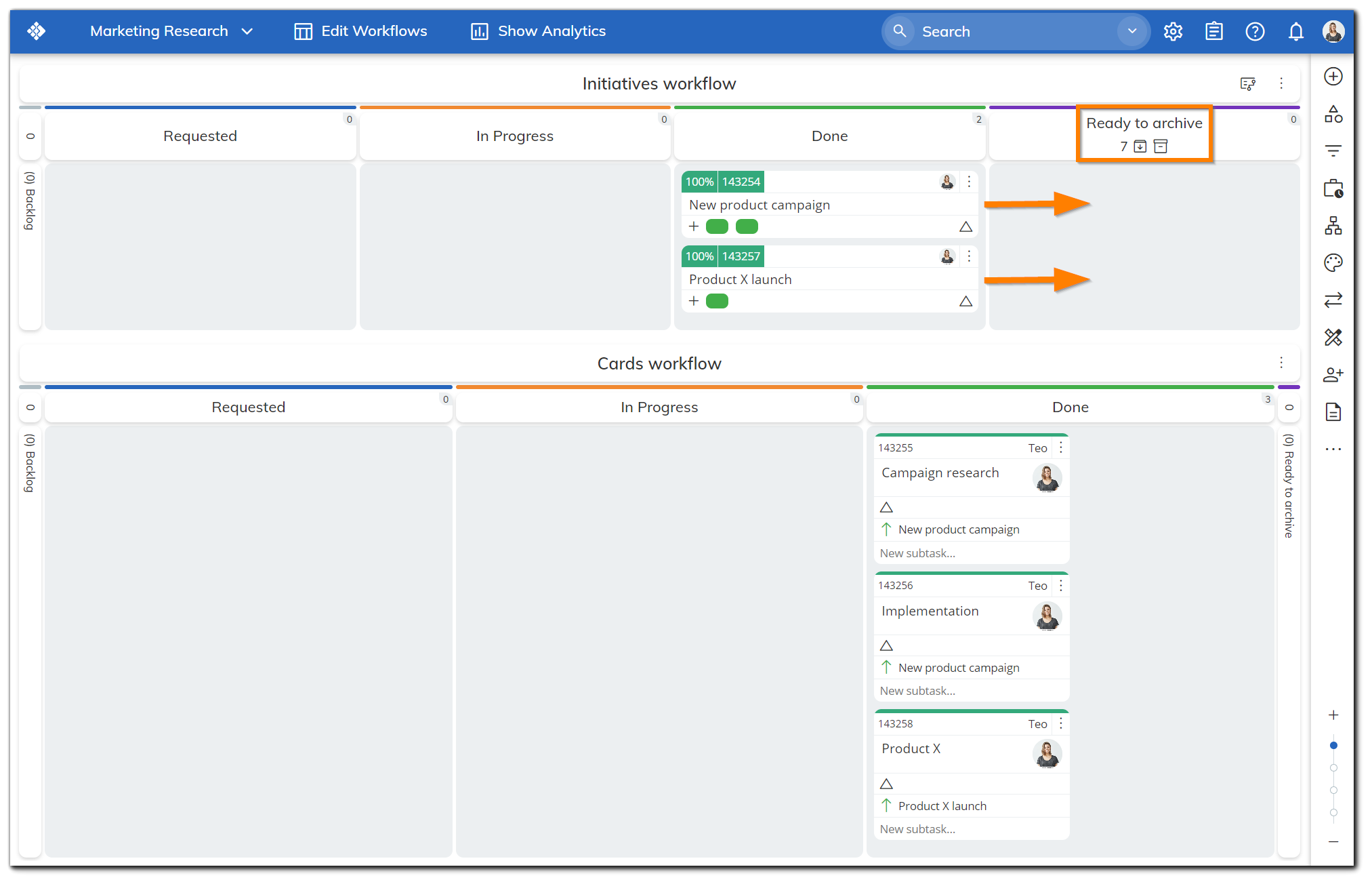Open the settings gear in top bar
This screenshot has width=1372, height=884.
(x=1173, y=32)
